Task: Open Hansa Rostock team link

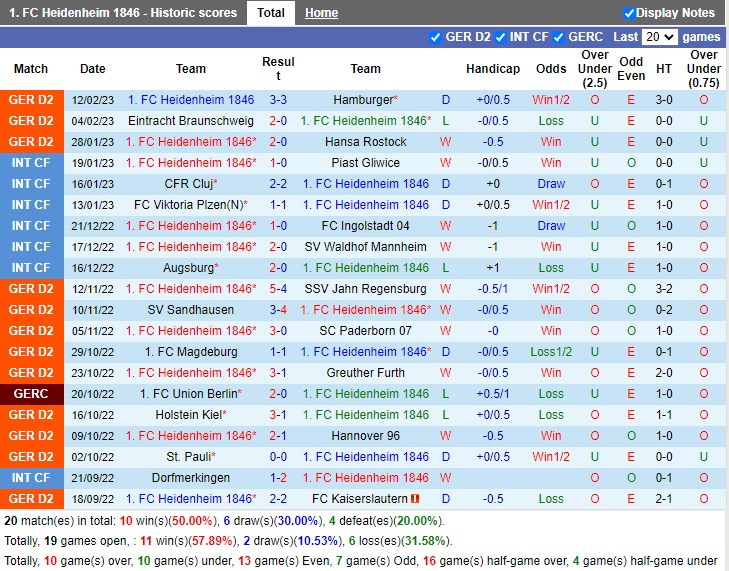Action: 365,142
